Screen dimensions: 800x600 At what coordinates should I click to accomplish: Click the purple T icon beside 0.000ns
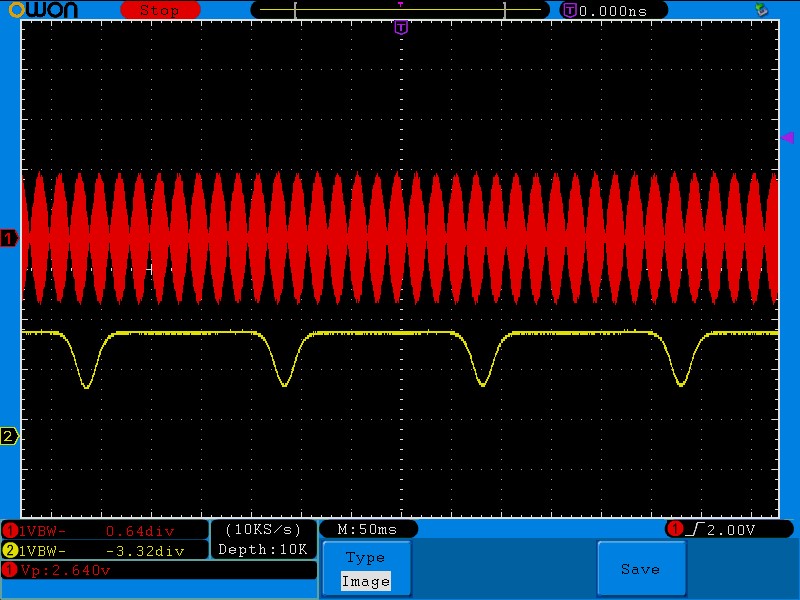coord(570,10)
